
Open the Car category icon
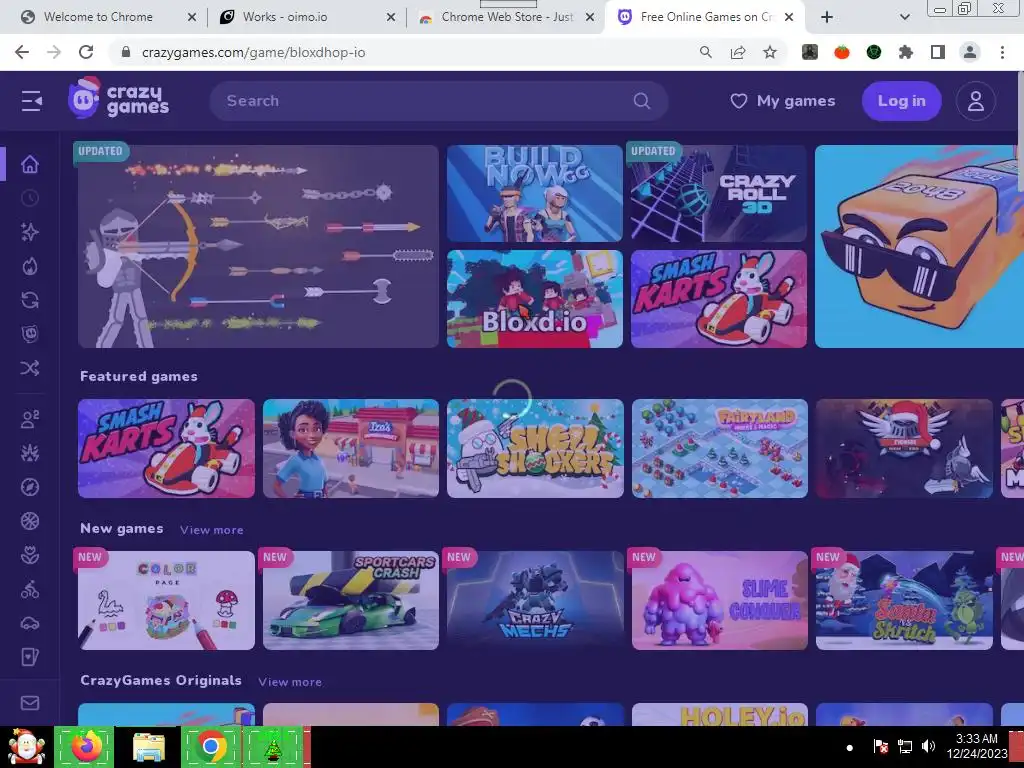(29, 624)
